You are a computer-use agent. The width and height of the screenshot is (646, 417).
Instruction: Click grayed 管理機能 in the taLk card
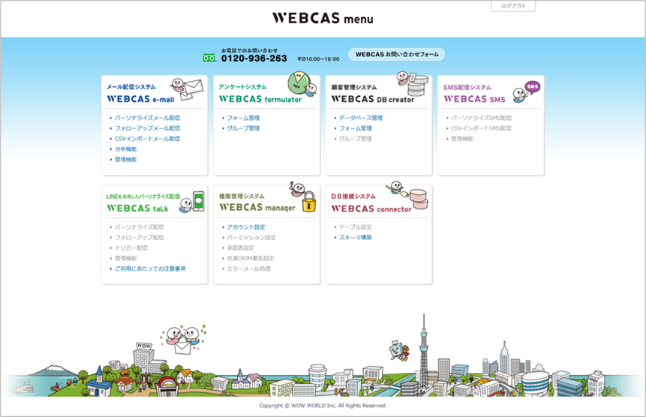(x=126, y=258)
